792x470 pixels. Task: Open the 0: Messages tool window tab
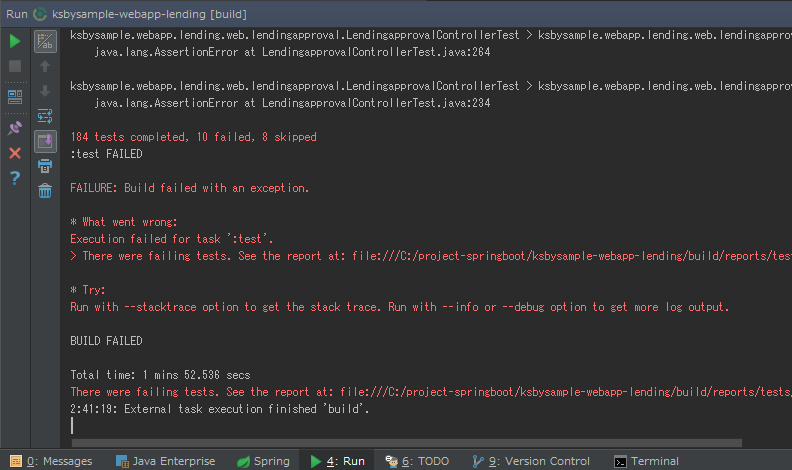tap(52, 461)
